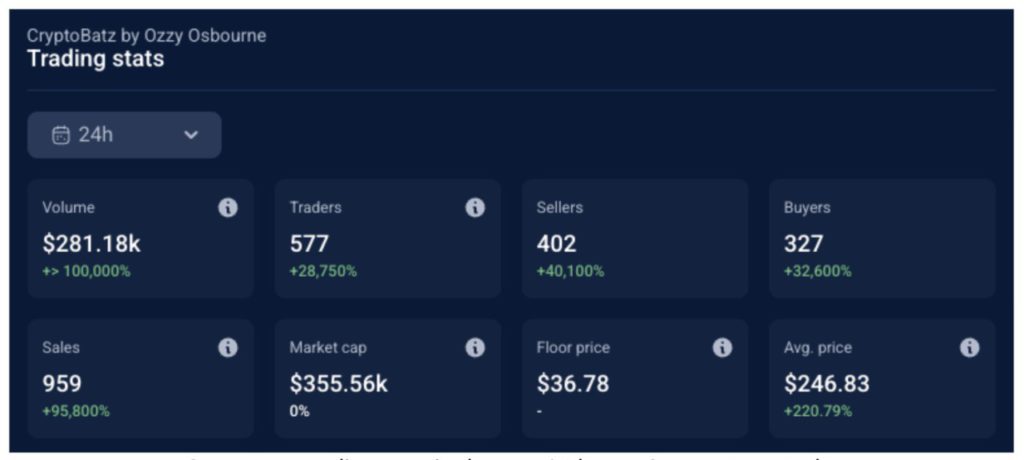Click the Avg. price info icon
Screen dimensions: 1024x460
[969, 348]
